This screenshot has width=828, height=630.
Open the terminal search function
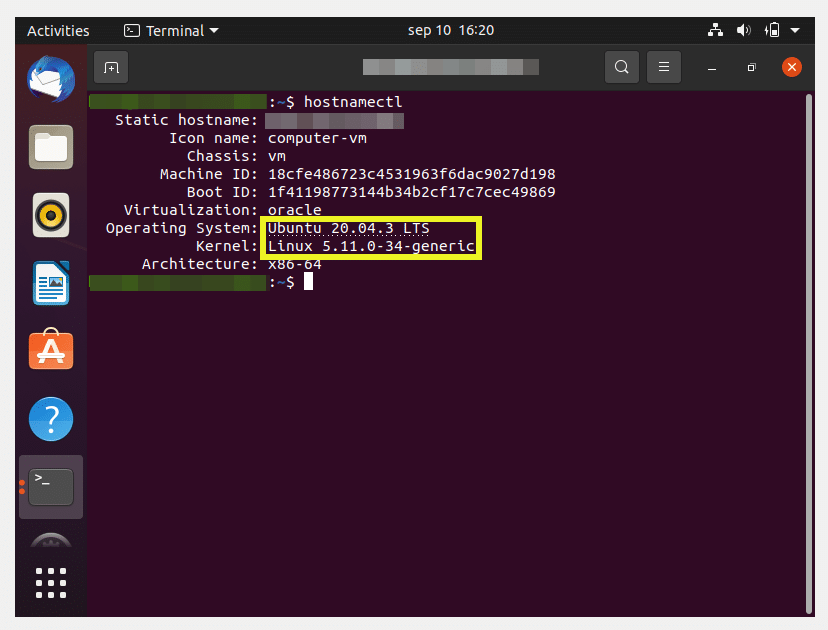point(621,67)
